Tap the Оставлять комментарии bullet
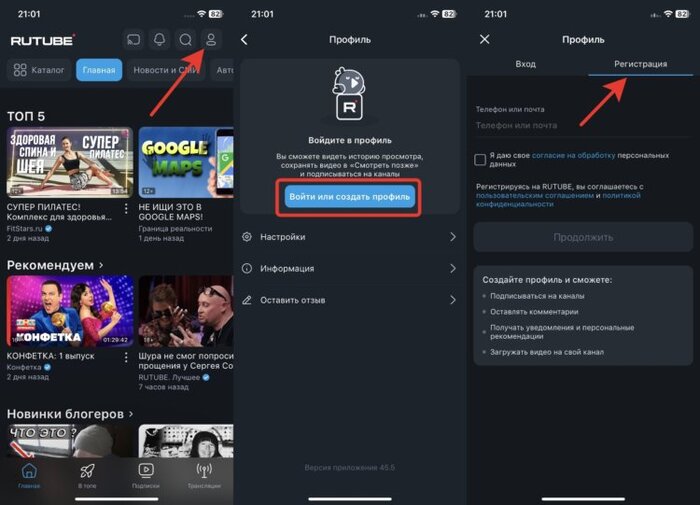This screenshot has width=700, height=505. pyautogui.click(x=534, y=312)
